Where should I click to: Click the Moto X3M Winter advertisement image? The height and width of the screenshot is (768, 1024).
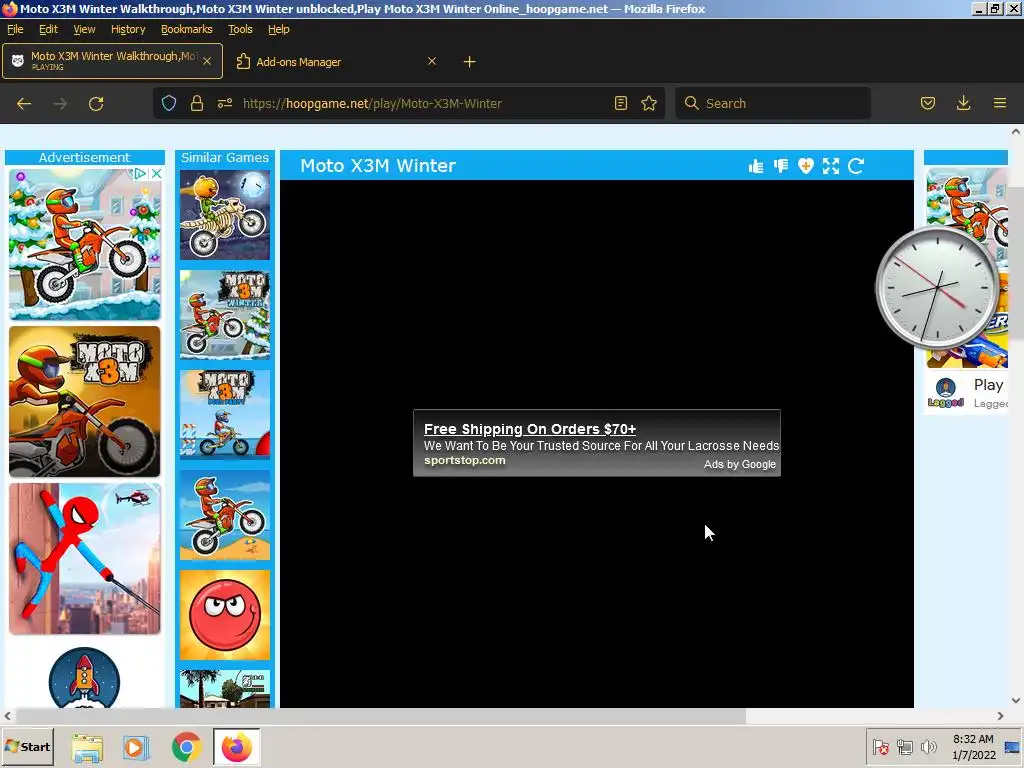click(x=84, y=244)
